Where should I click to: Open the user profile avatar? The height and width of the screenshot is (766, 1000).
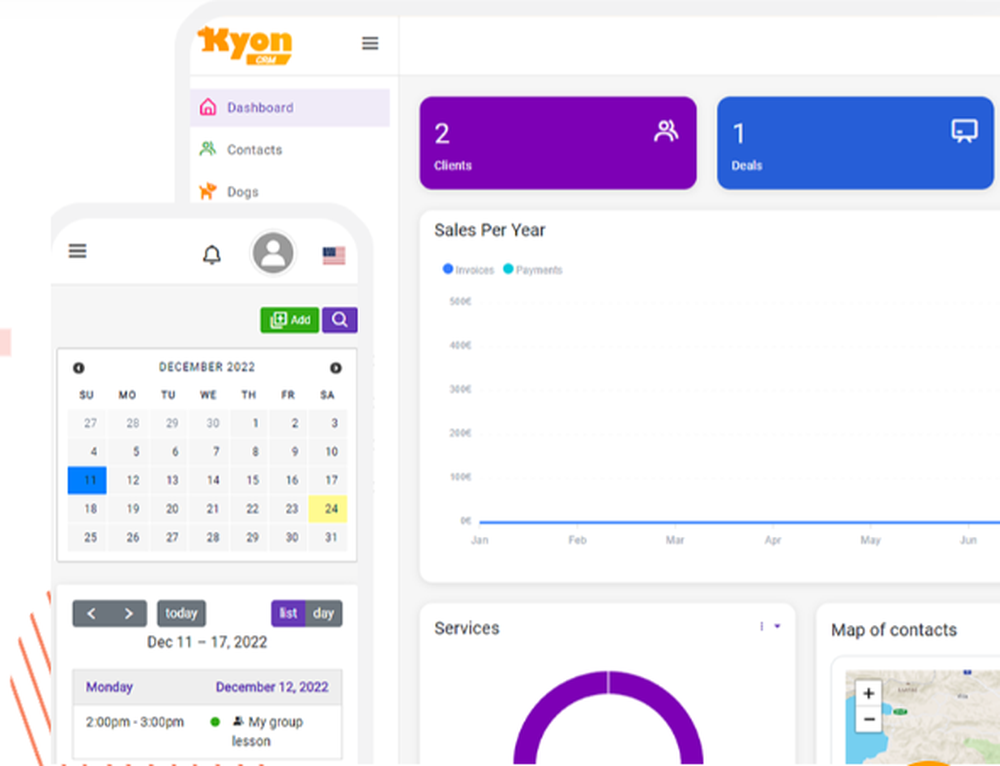coord(273,253)
